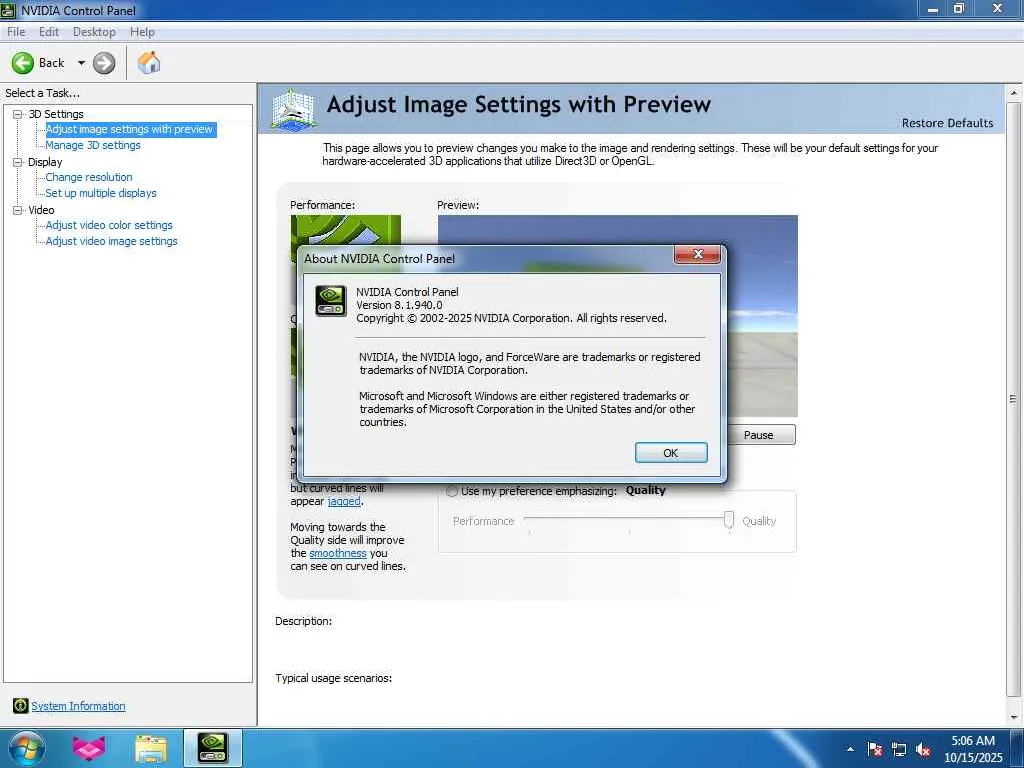Click the 3D Settings tree label

(56, 114)
